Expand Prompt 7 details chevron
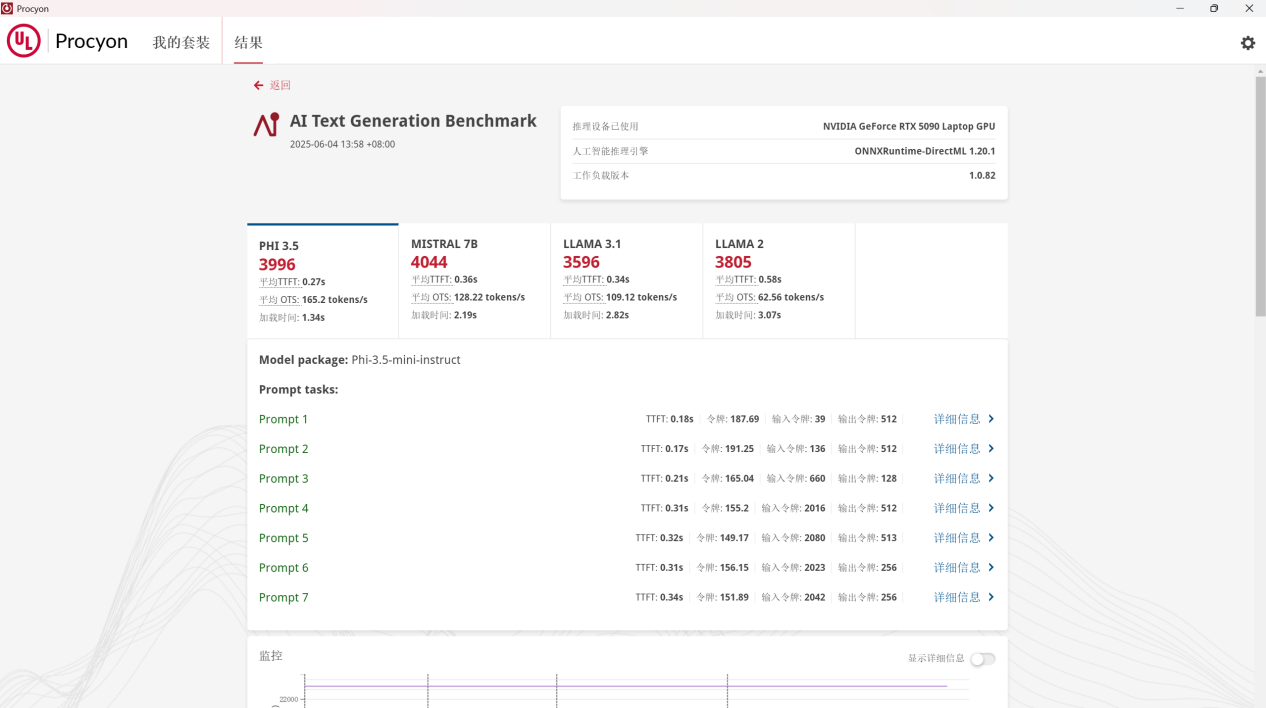1266x708 pixels. coord(991,597)
